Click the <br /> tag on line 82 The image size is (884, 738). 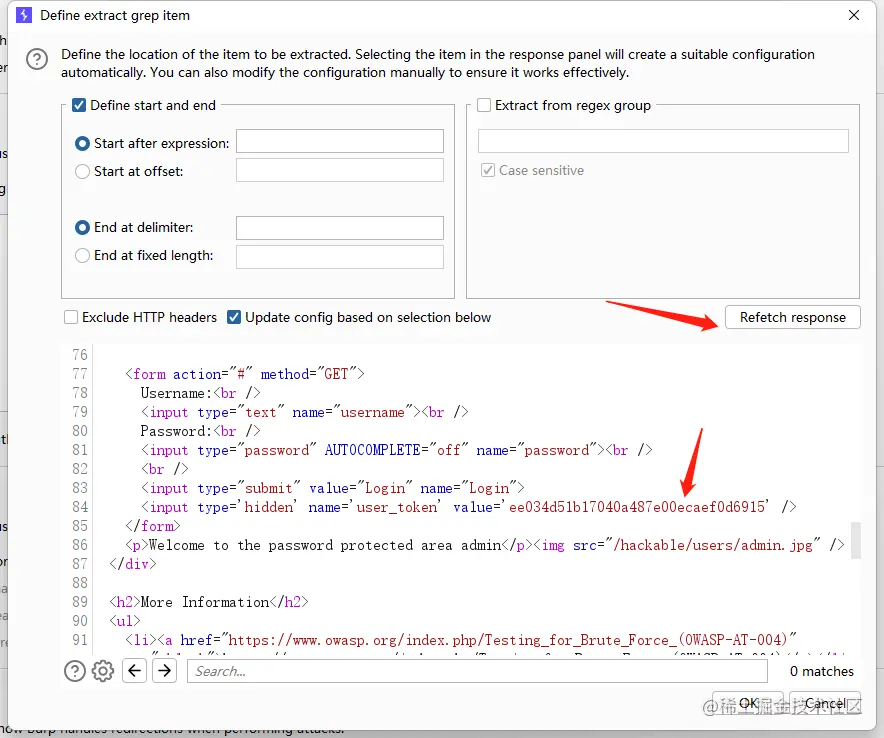click(x=165, y=469)
